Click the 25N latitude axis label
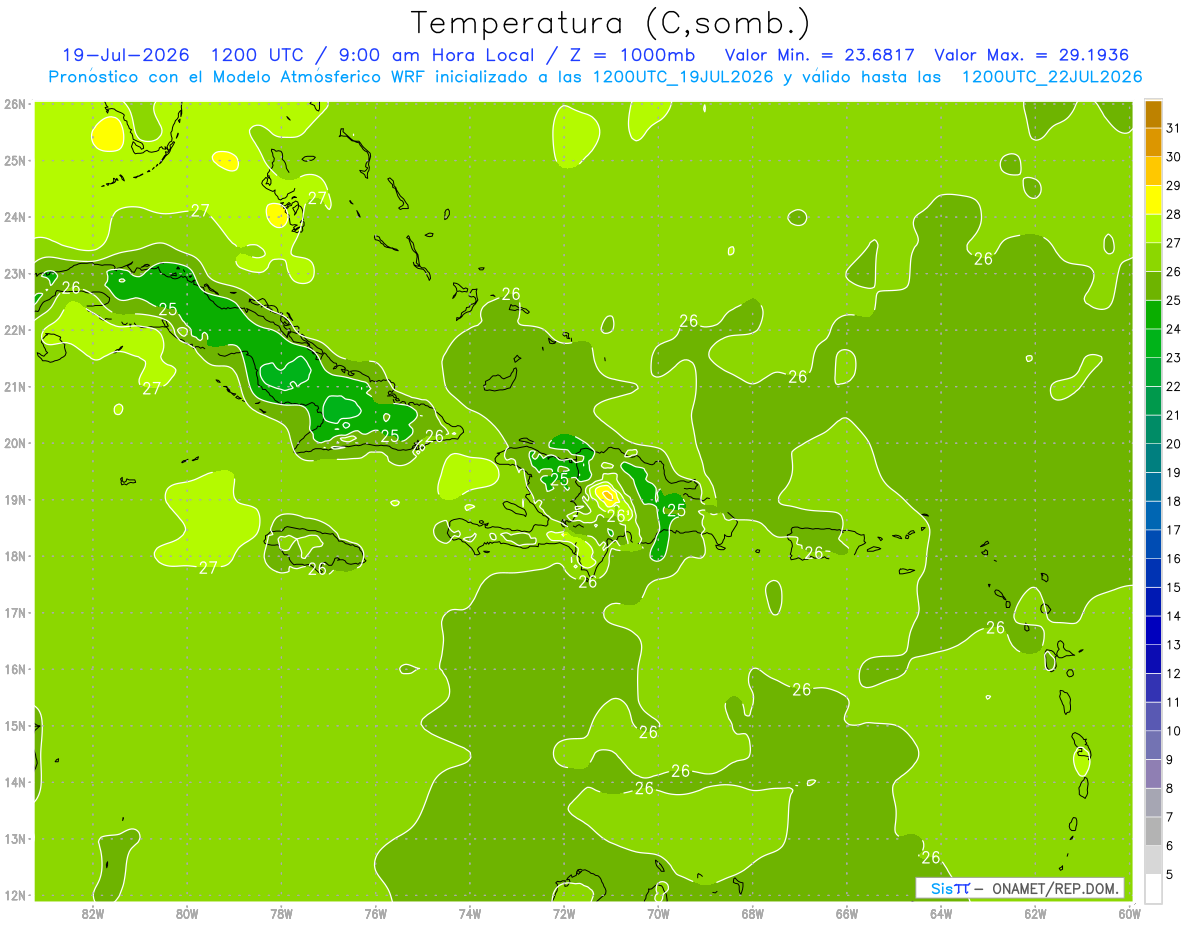This screenshot has width=1200, height=927. [14, 160]
